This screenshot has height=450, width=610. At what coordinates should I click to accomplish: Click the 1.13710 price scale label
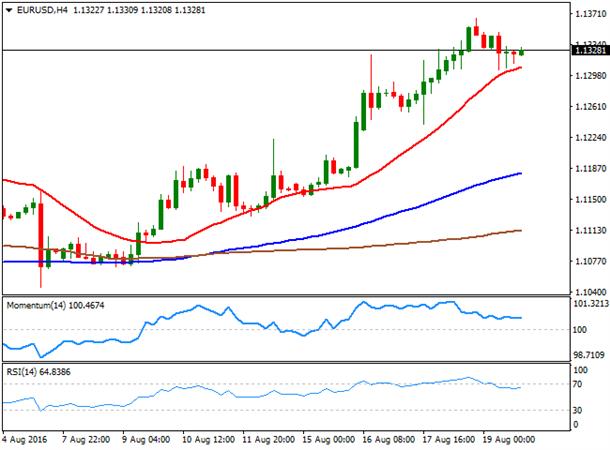(x=591, y=14)
